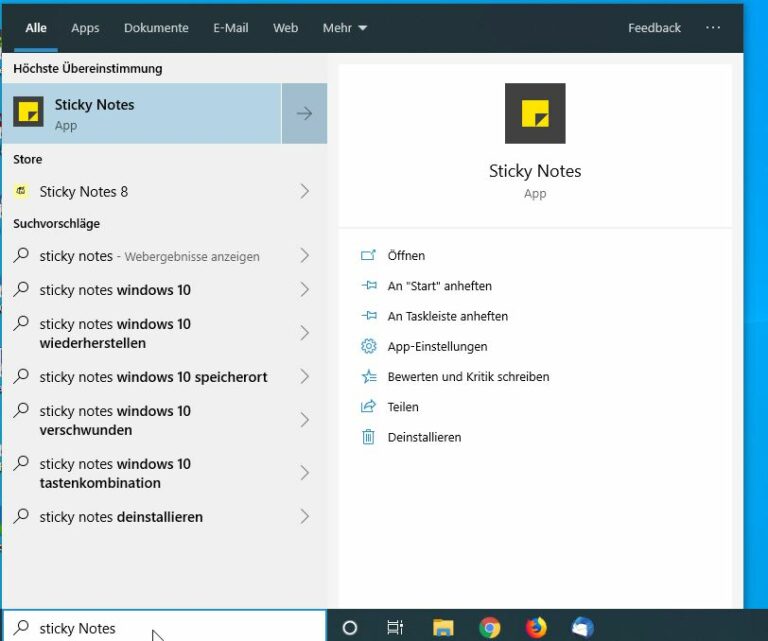Select the Teilen option

[403, 407]
